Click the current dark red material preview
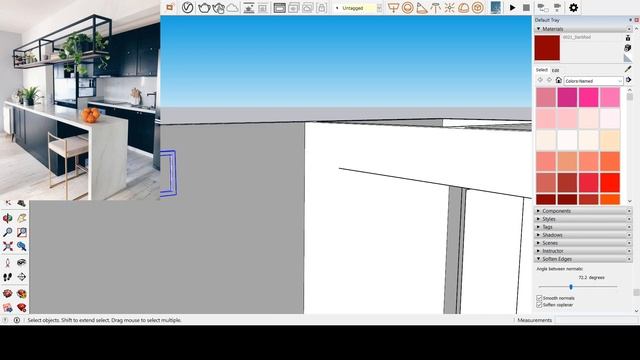Image resolution: width=640 pixels, height=360 pixels. tap(547, 48)
